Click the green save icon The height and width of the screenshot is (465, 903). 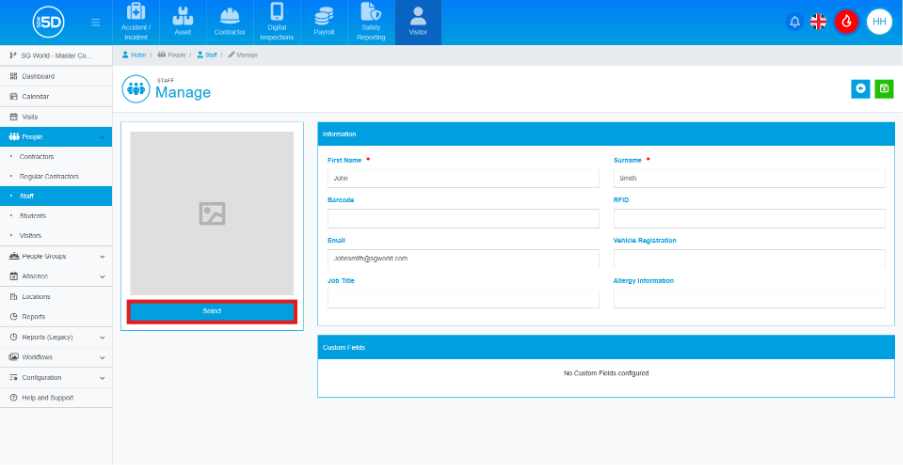point(884,89)
